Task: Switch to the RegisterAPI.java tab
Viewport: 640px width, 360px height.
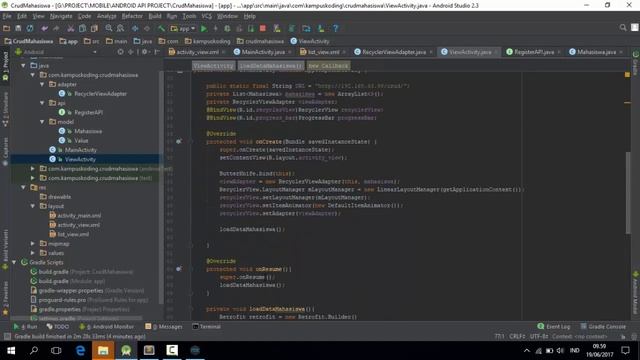Action: click(534, 52)
